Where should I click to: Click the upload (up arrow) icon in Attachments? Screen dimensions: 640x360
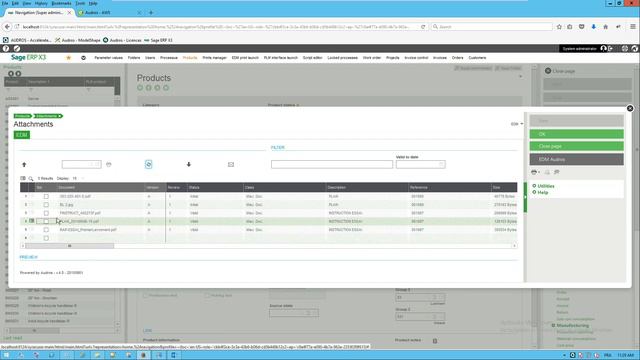pyautogui.click(x=24, y=164)
